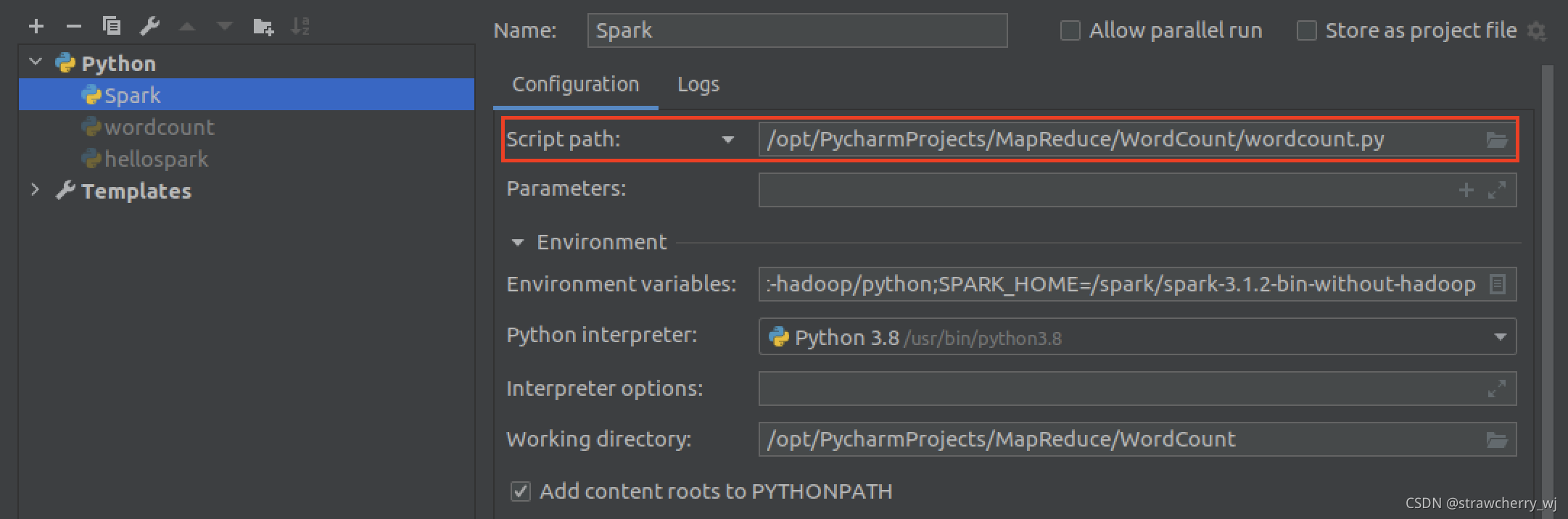Viewport: 1568px width, 519px height.
Task: Toggle Store as project file checkbox
Action: 1306,30
